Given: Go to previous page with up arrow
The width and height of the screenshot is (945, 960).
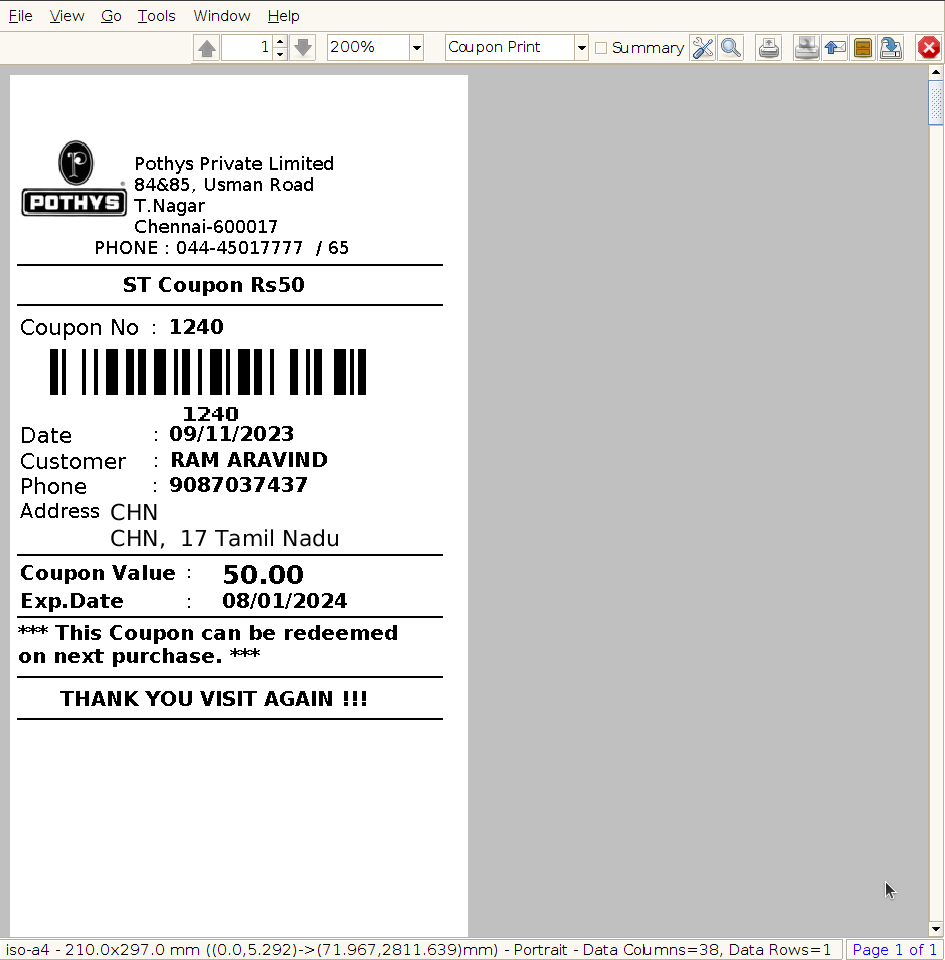Looking at the screenshot, I should [x=207, y=48].
